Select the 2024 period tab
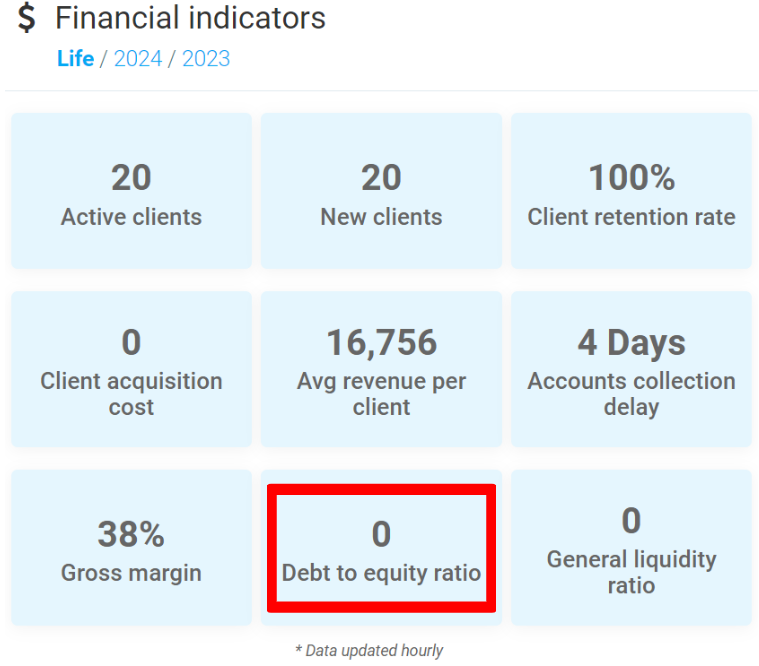This screenshot has height=666, width=759. point(138,58)
